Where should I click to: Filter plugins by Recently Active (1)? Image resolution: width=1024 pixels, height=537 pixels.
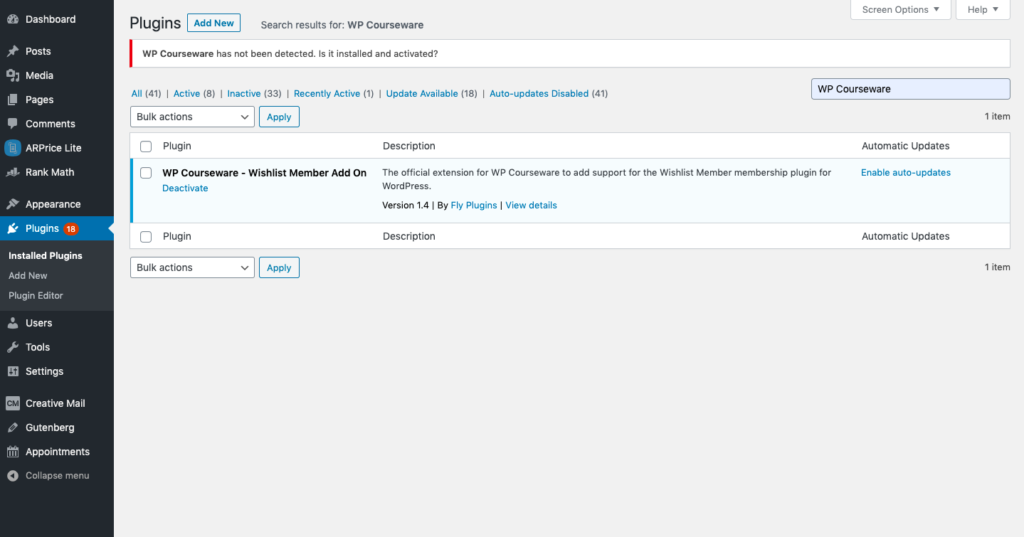(334, 93)
